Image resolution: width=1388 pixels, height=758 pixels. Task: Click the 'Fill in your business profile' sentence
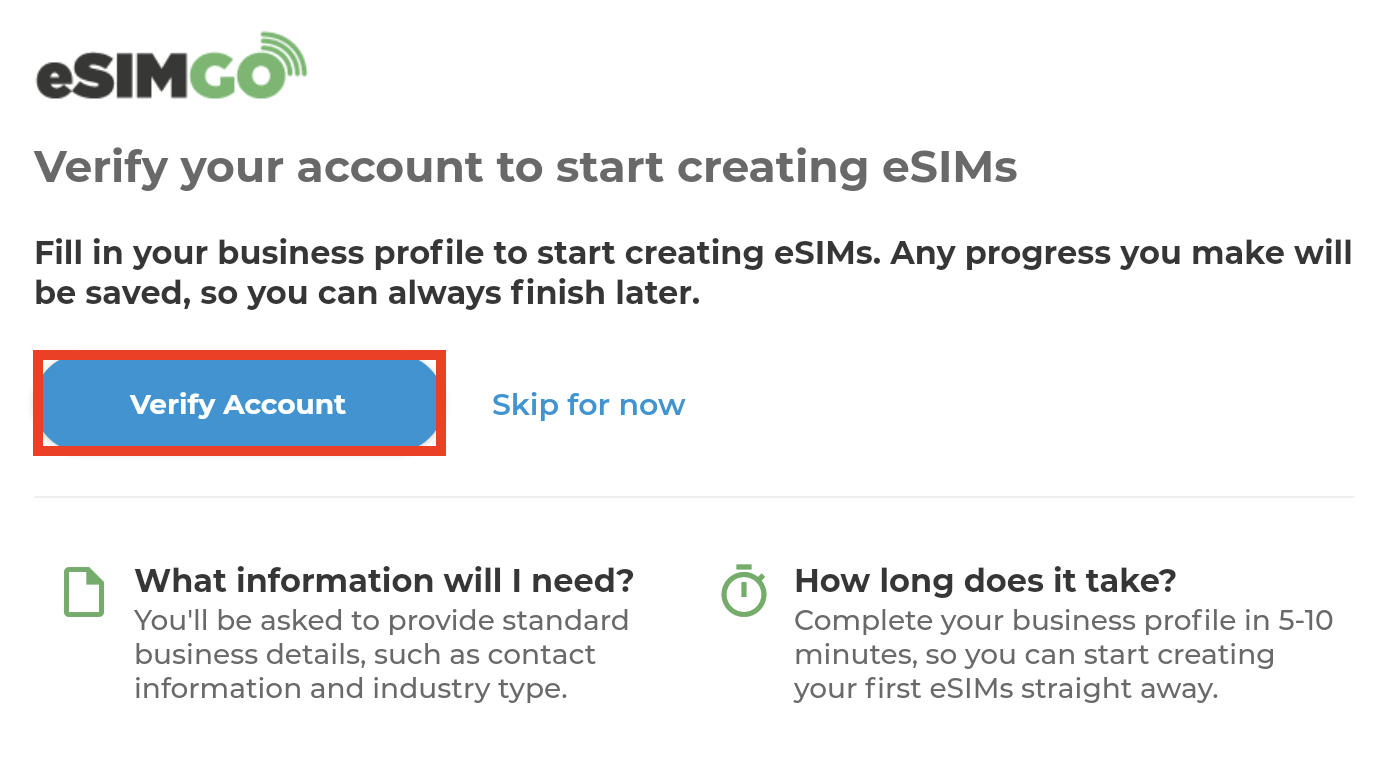tap(694, 272)
